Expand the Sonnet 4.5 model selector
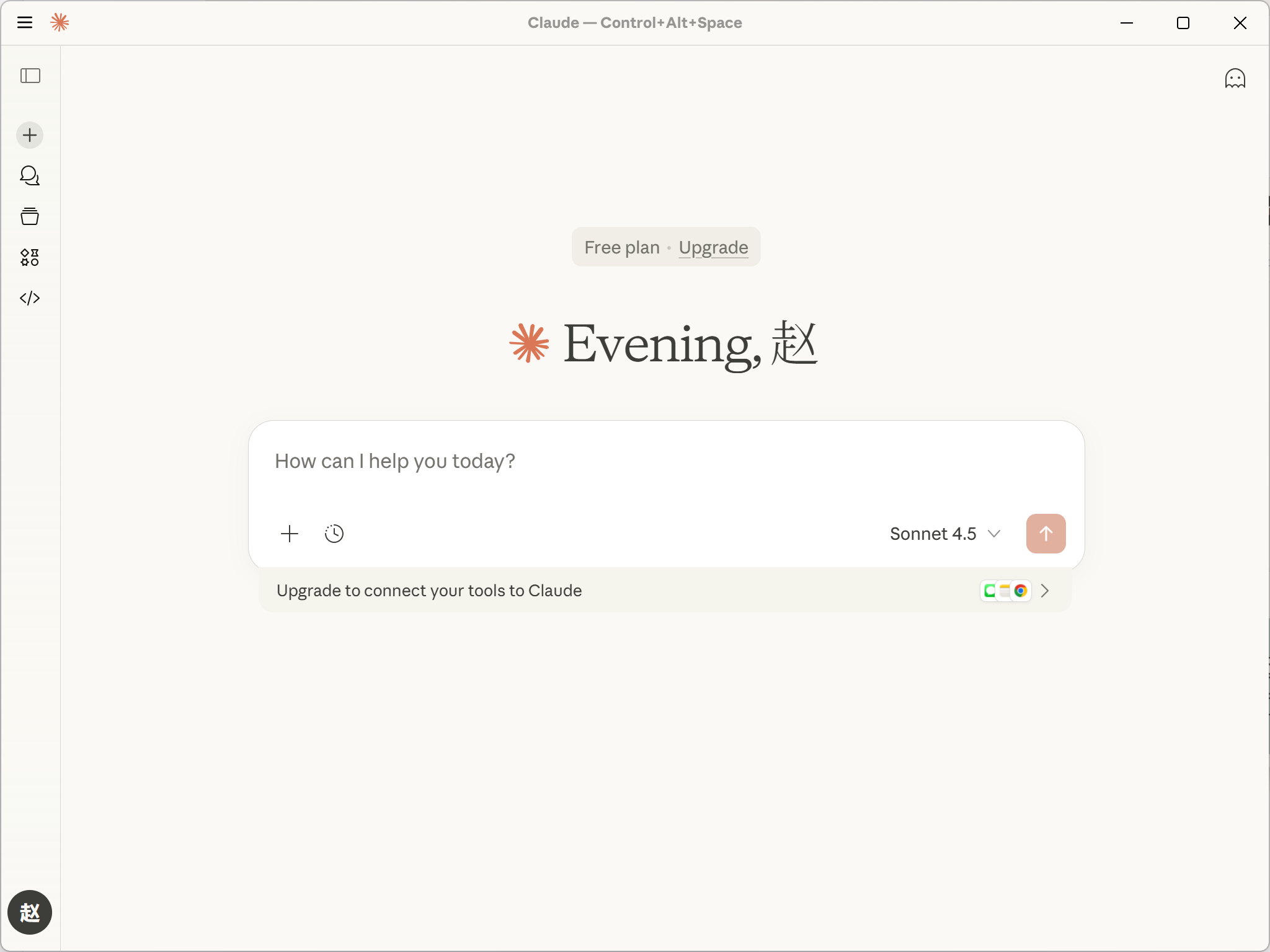Screen dimensions: 1270x952 tap(944, 534)
